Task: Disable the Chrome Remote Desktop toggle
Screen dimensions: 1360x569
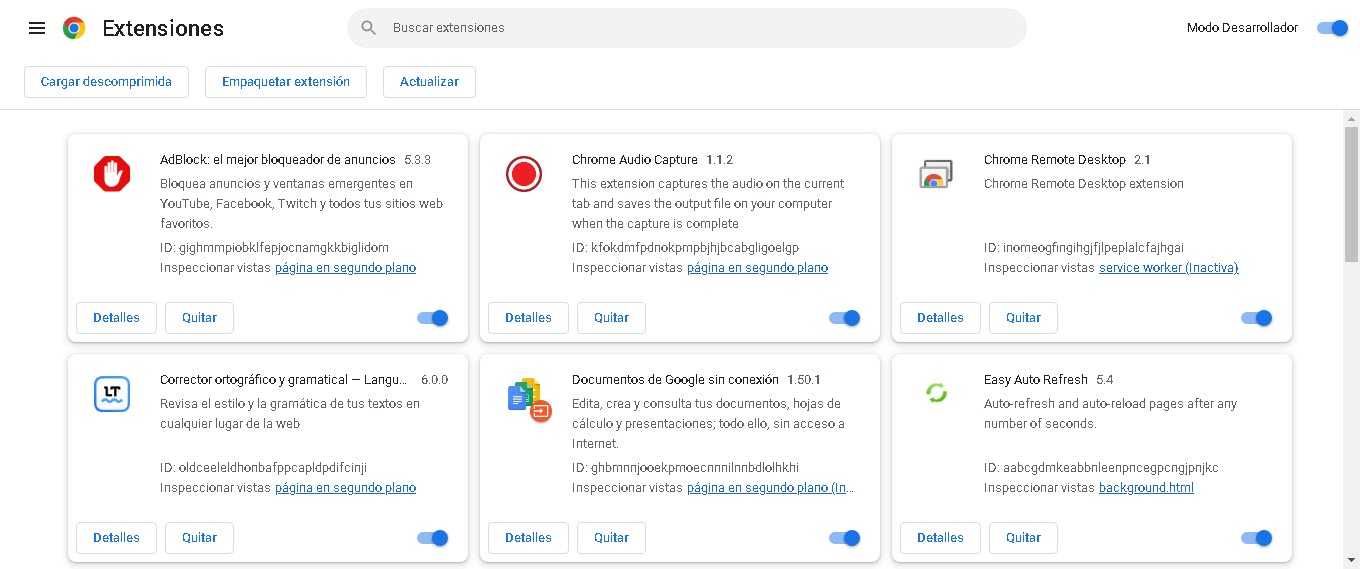Action: [x=1256, y=318]
